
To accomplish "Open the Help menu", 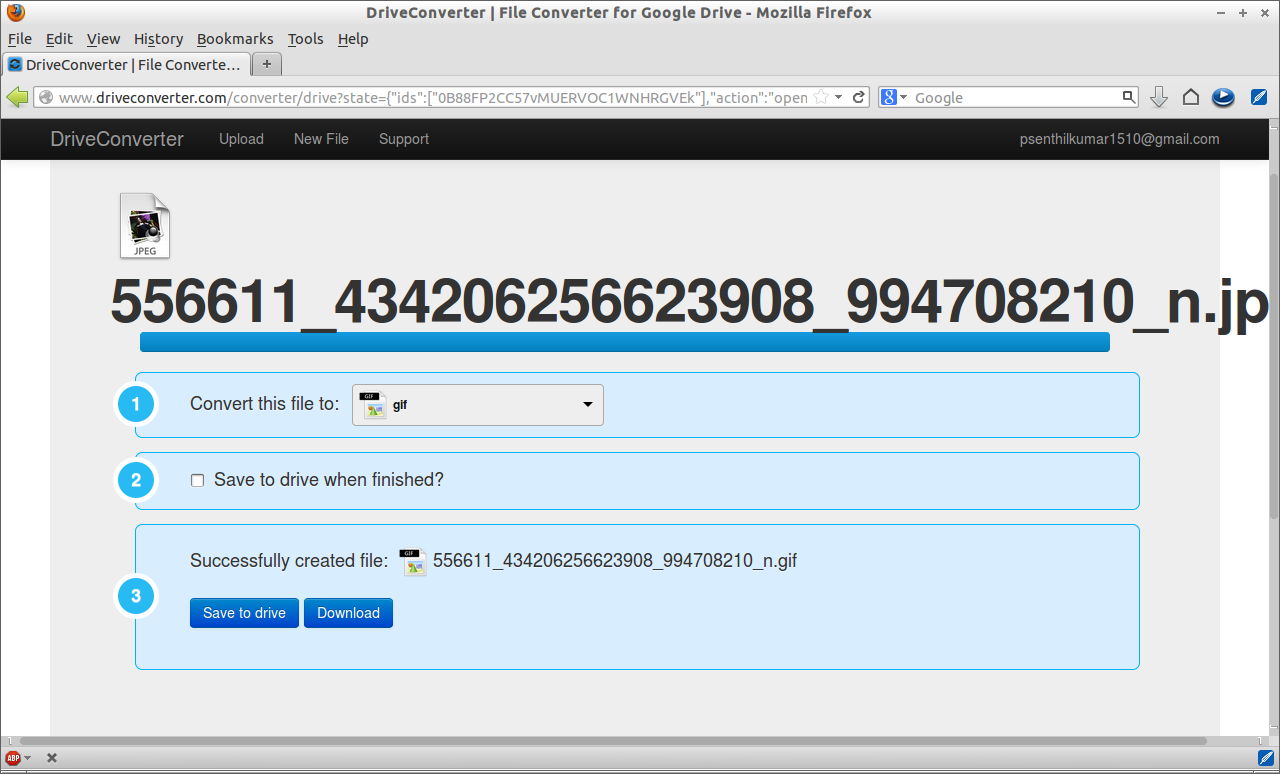I will click(x=353, y=39).
